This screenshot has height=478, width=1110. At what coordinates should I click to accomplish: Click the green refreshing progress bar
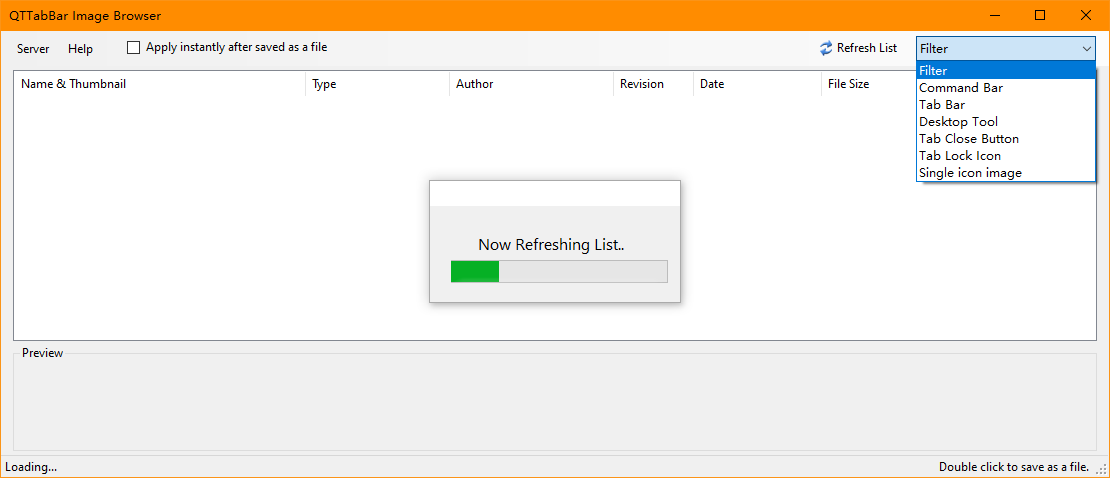tap(559, 272)
